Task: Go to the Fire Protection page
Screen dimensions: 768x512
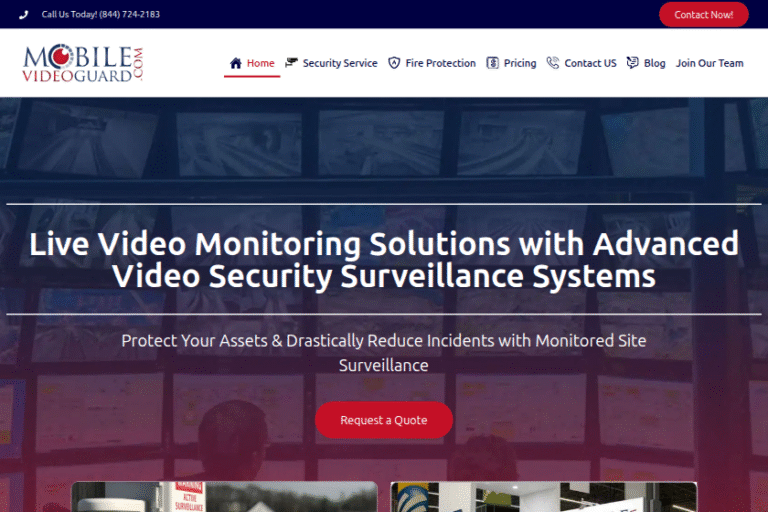Action: point(440,63)
